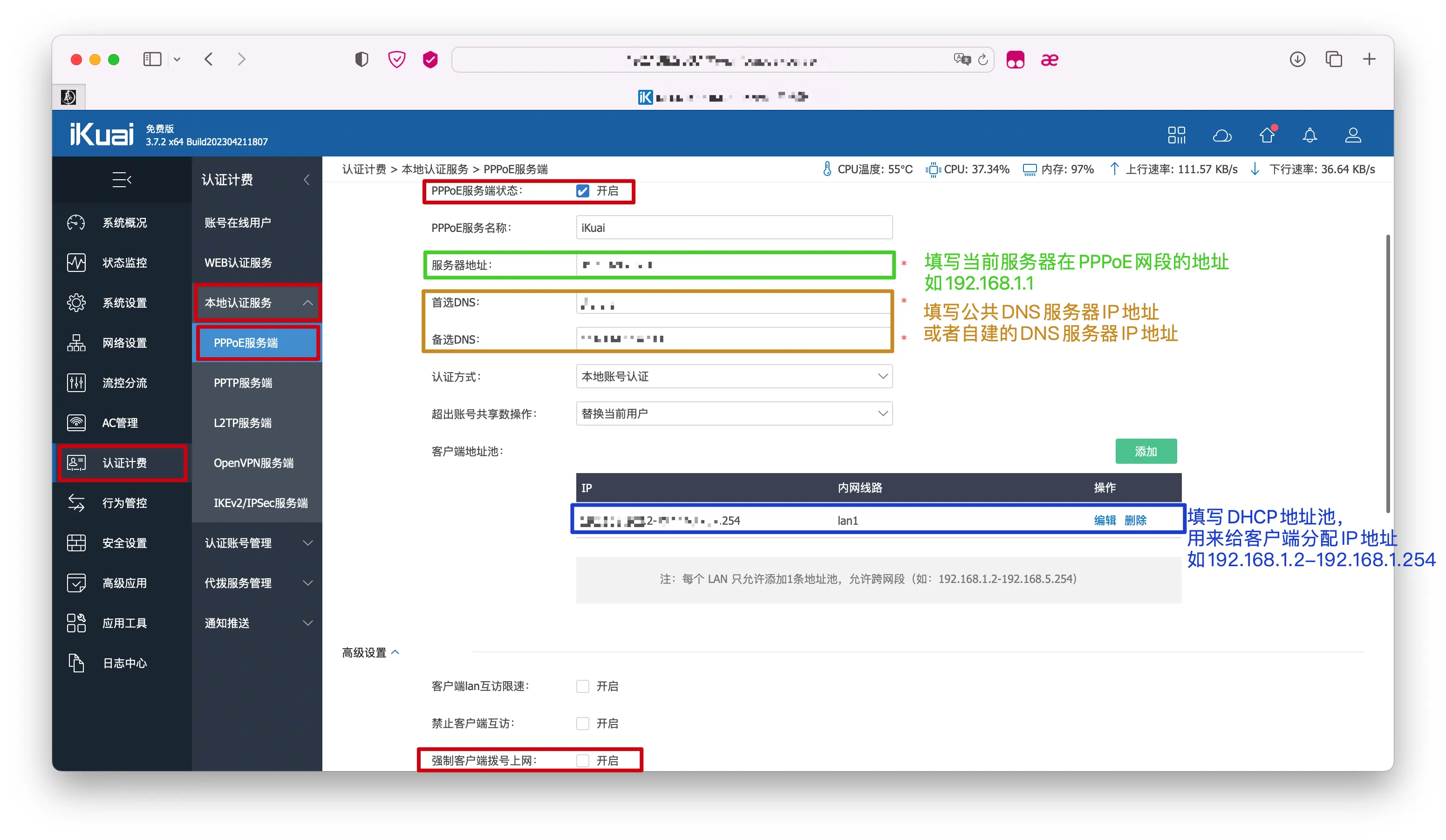The height and width of the screenshot is (840, 1446).
Task: Click the 状态监控 monitor icon
Action: click(x=76, y=263)
